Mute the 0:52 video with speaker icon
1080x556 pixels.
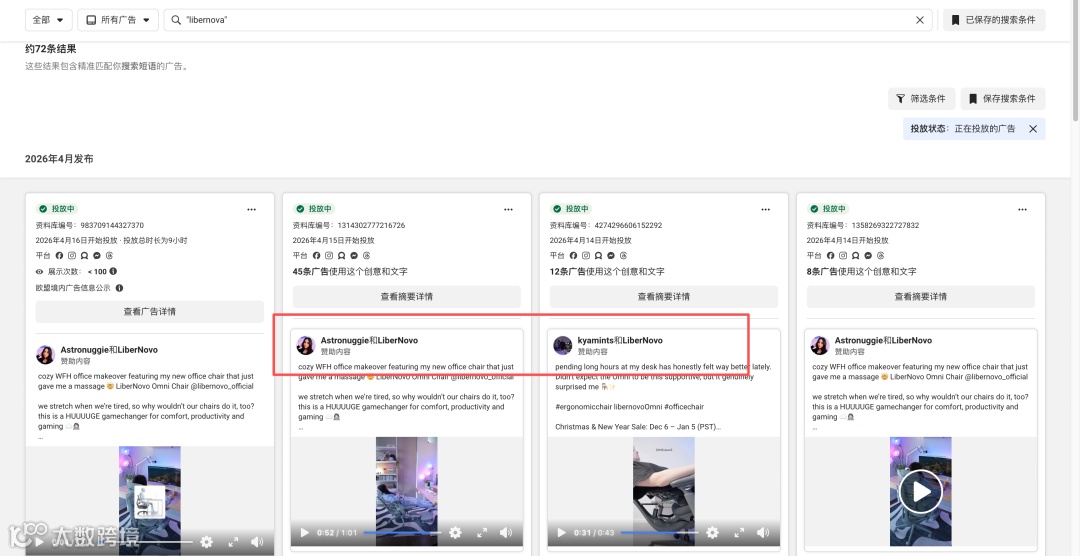(506, 533)
